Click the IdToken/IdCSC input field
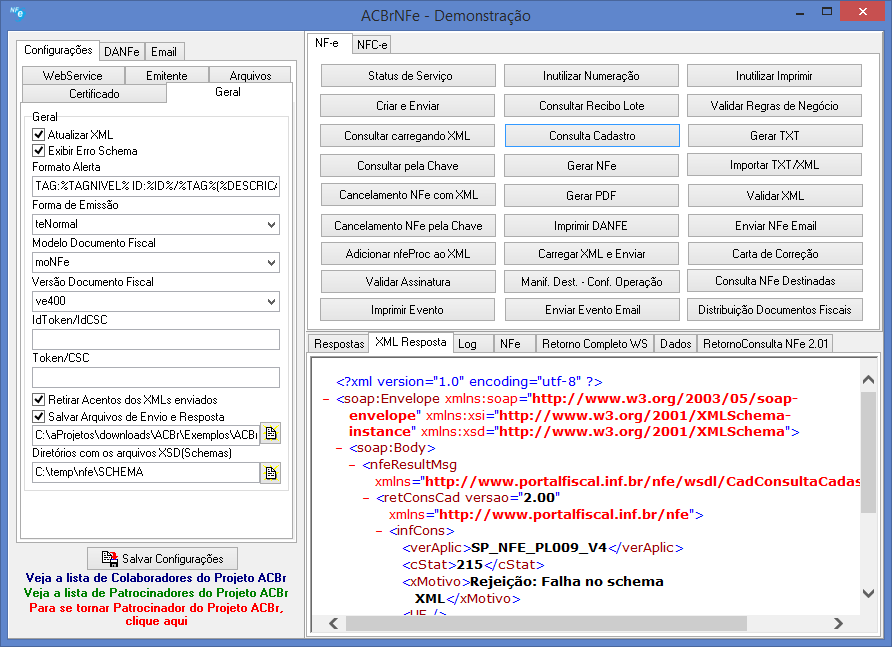 pyautogui.click(x=156, y=340)
